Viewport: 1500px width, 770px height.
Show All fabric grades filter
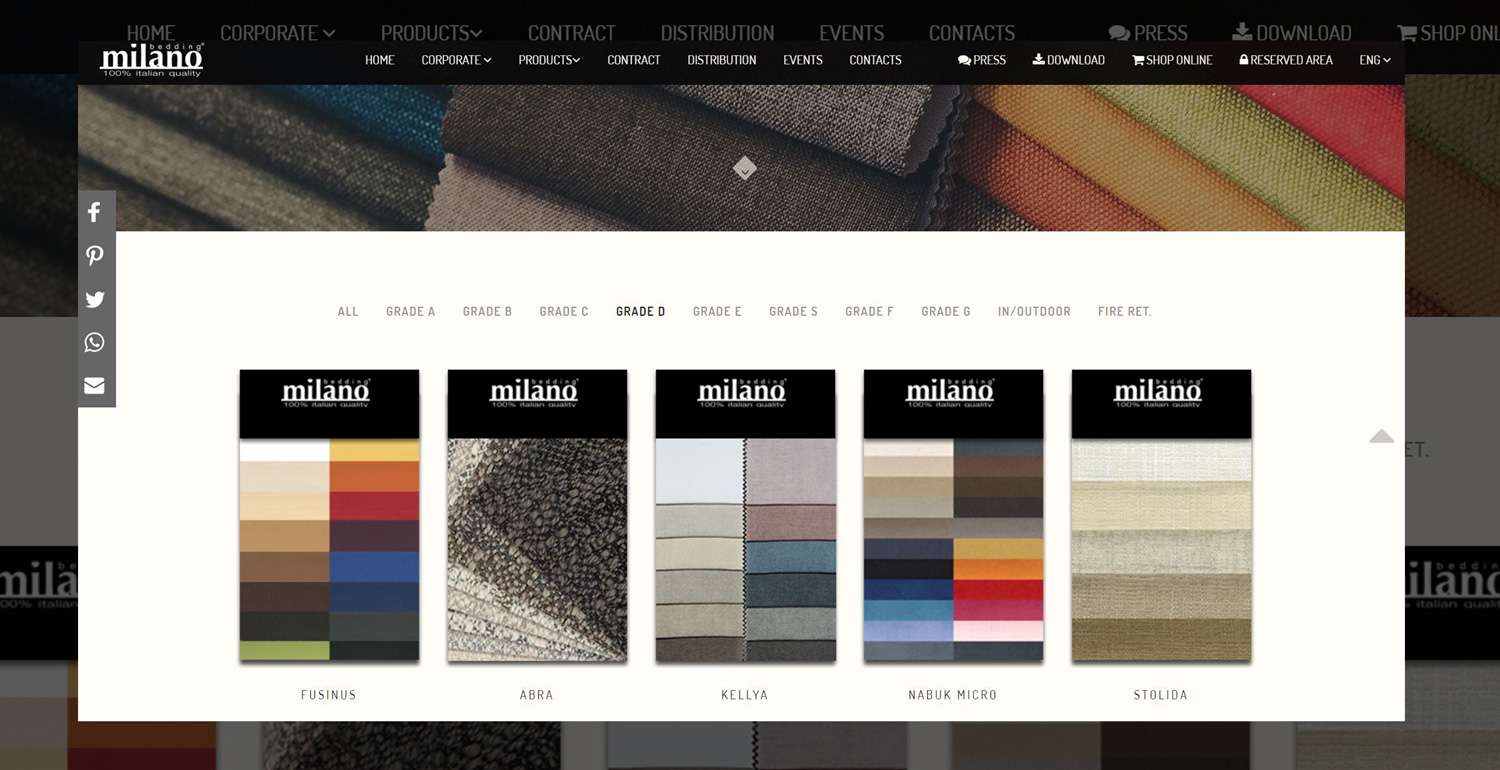[348, 312]
